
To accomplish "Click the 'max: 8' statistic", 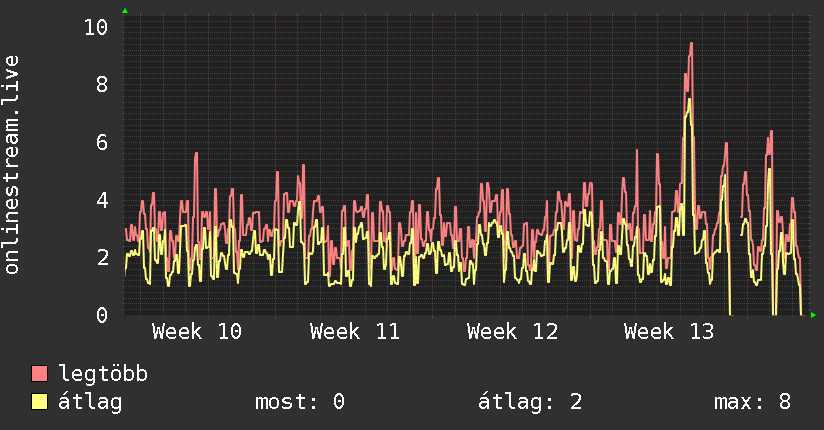I will pos(753,402).
